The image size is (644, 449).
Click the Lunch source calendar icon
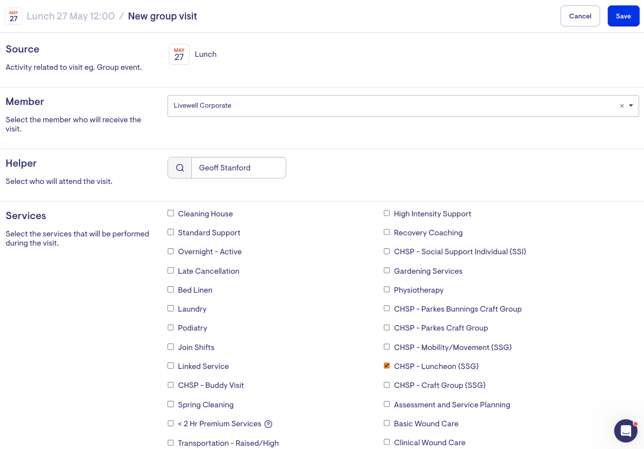pyautogui.click(x=179, y=55)
